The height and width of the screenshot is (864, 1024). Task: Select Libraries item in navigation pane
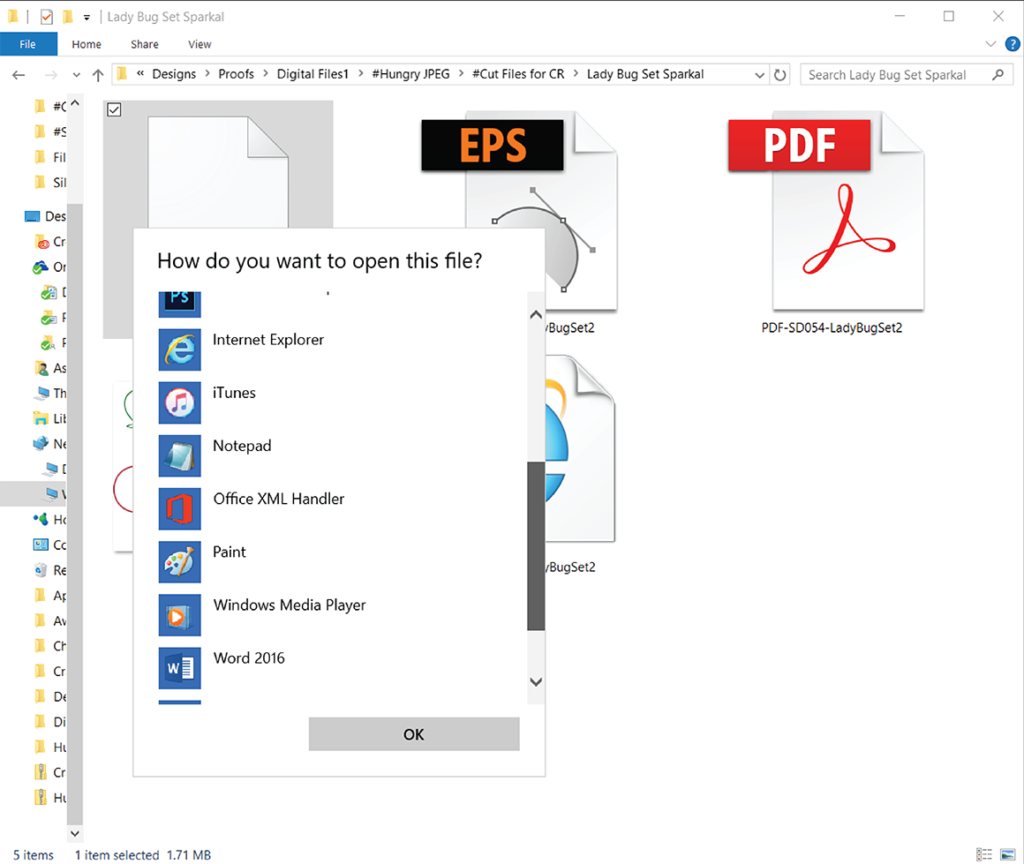click(x=49, y=419)
